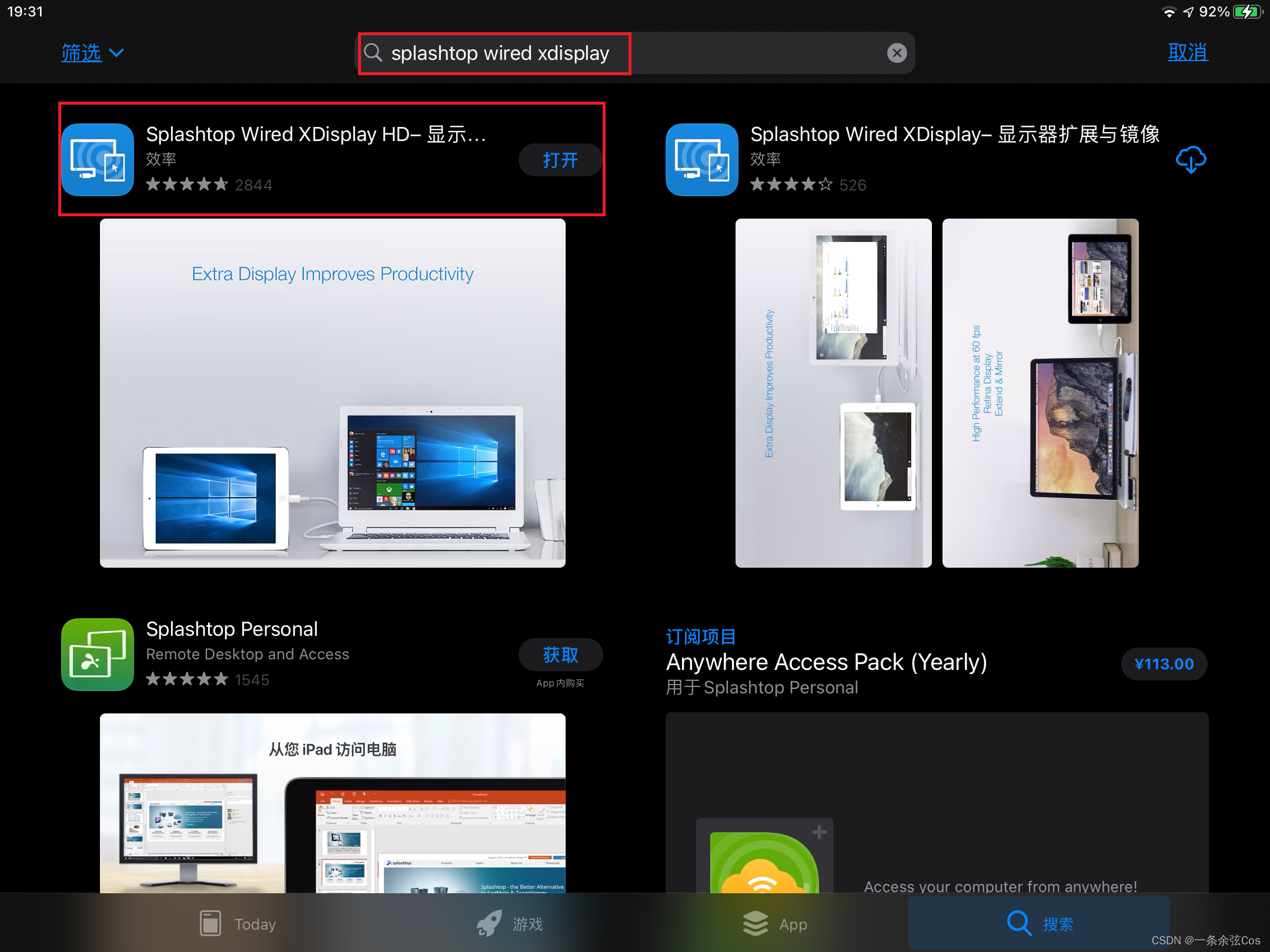Screen dimensions: 1270x952
Task: Open the Splashtop Wired XDisplay HD title
Action: 316,134
